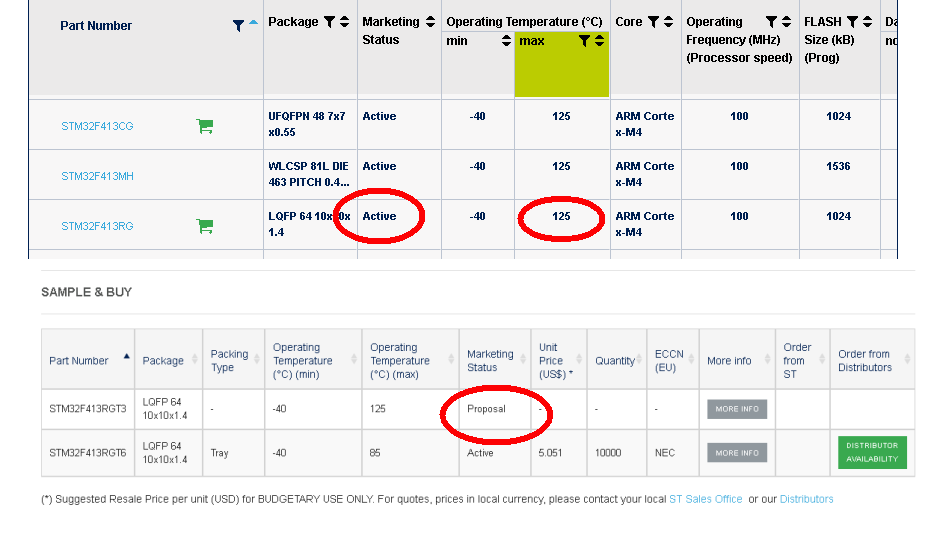Click the cart icon for STM32F413RG
This screenshot has width=926, height=543.
pyautogui.click(x=205, y=226)
